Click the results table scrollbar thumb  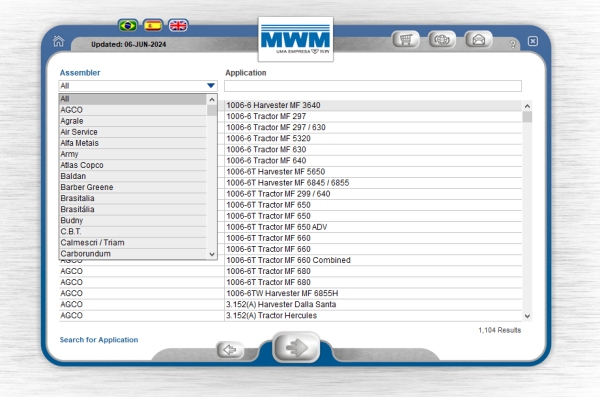click(x=527, y=117)
